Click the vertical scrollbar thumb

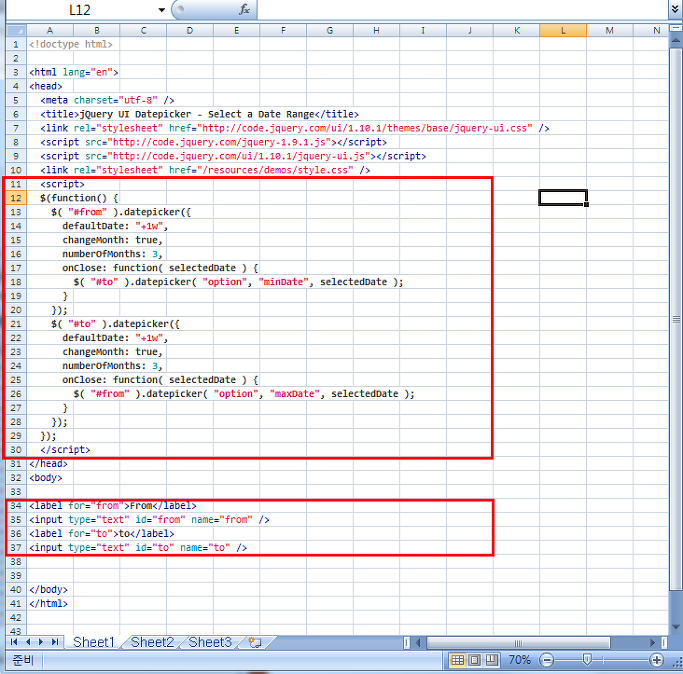coord(676,319)
